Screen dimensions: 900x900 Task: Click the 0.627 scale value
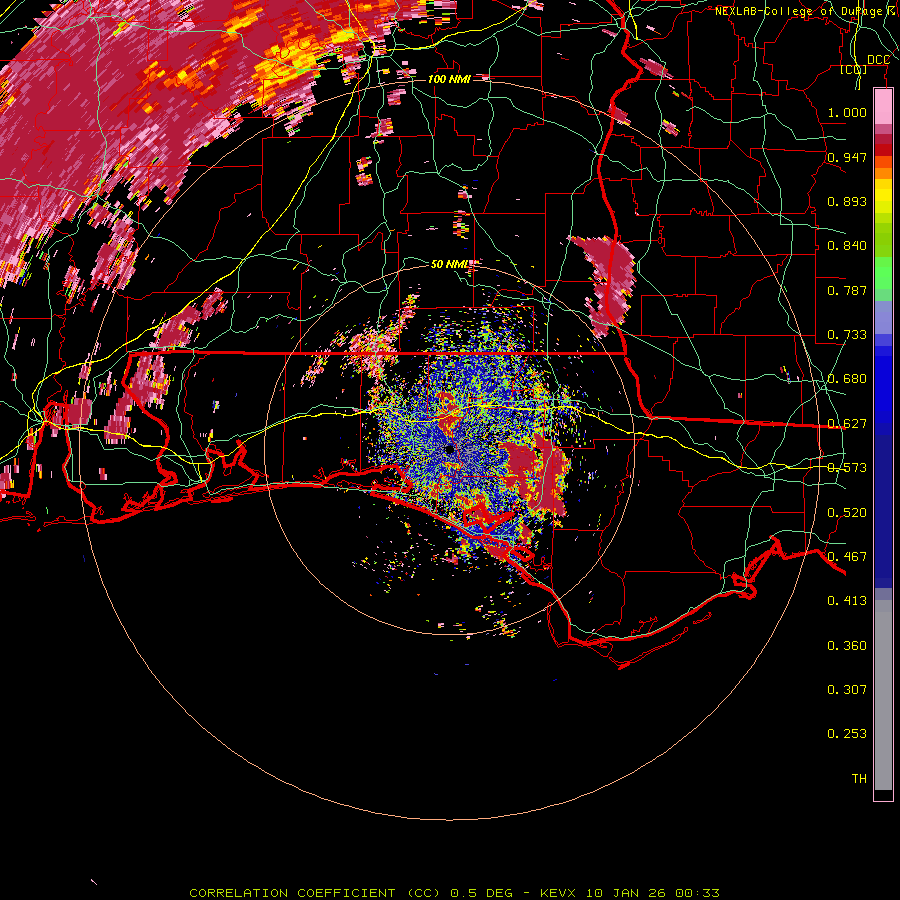[x=847, y=424]
